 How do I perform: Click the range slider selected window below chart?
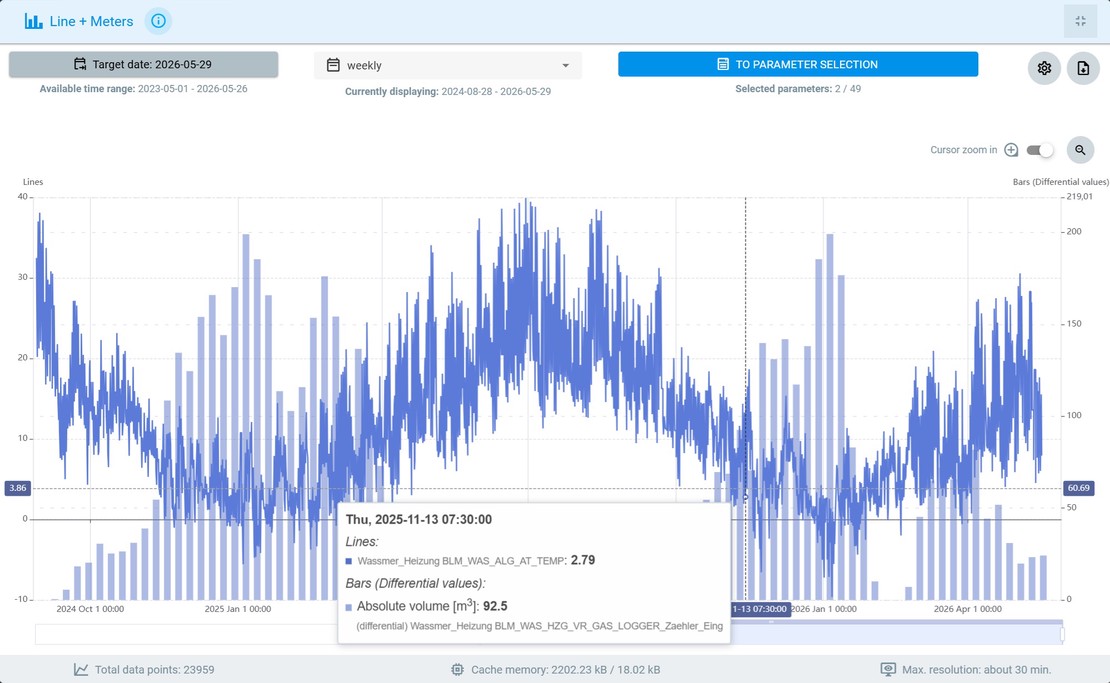coord(896,634)
